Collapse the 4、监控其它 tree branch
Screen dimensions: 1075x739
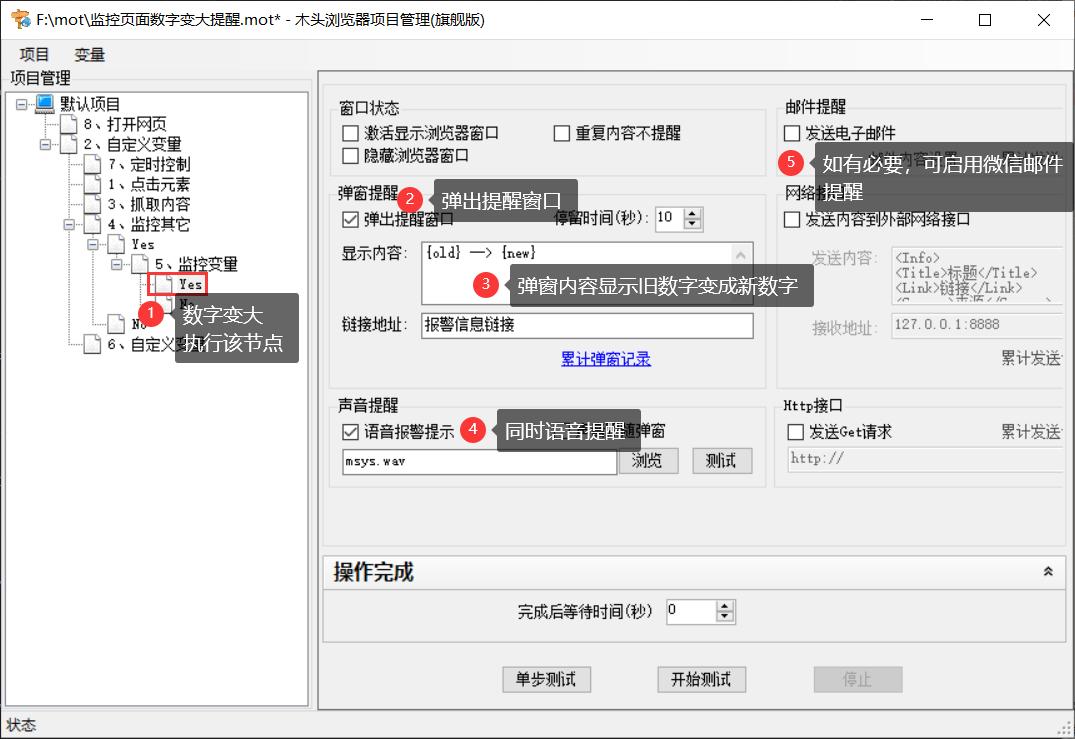click(x=69, y=224)
